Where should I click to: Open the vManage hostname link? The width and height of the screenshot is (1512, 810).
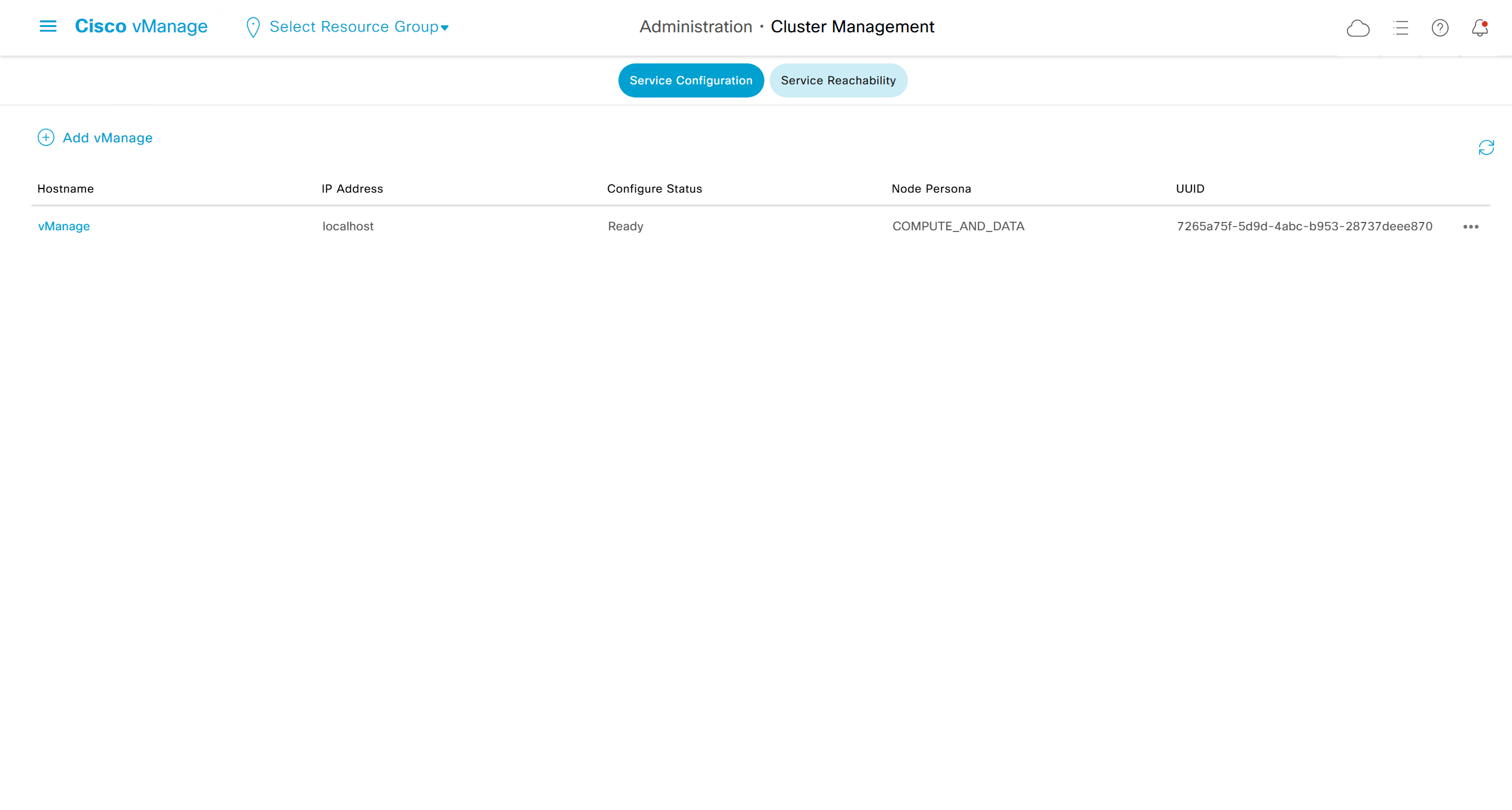pyautogui.click(x=64, y=226)
